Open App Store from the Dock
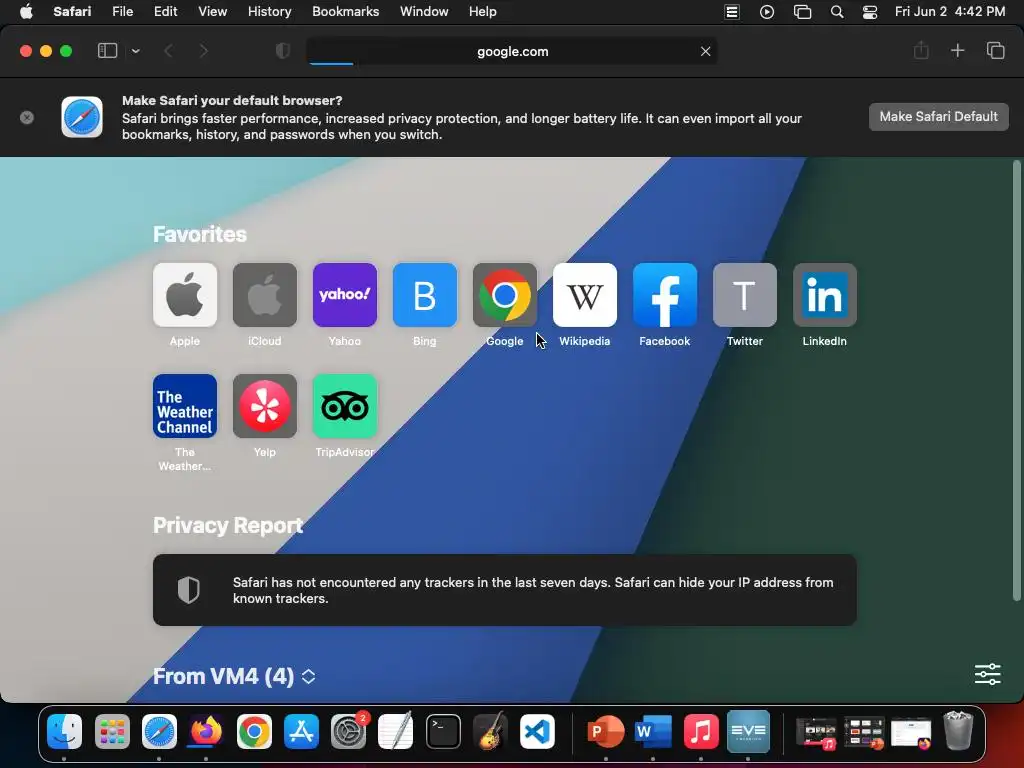This screenshot has height=768, width=1024. (x=301, y=731)
